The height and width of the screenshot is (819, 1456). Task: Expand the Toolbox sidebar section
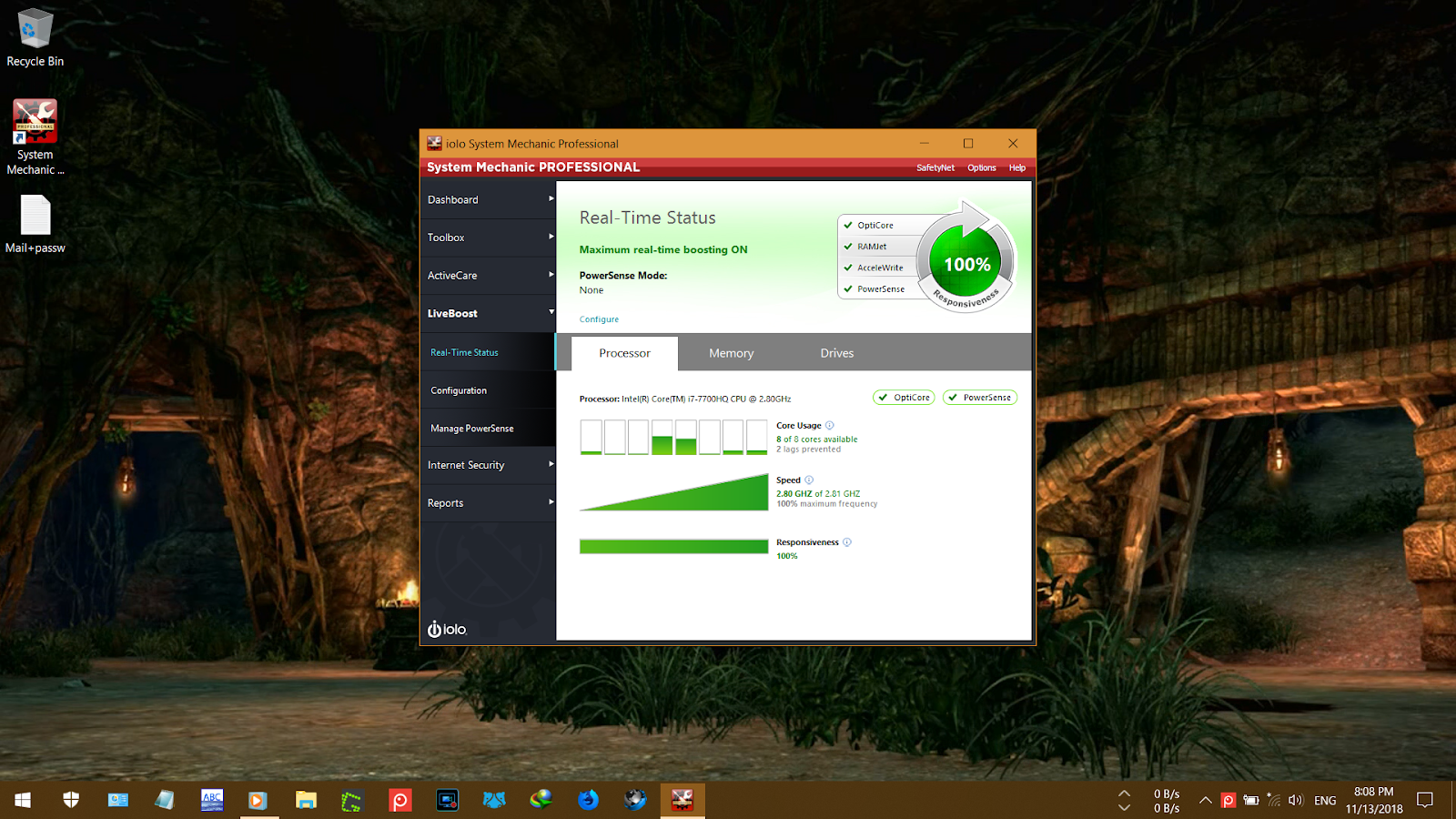(x=488, y=238)
